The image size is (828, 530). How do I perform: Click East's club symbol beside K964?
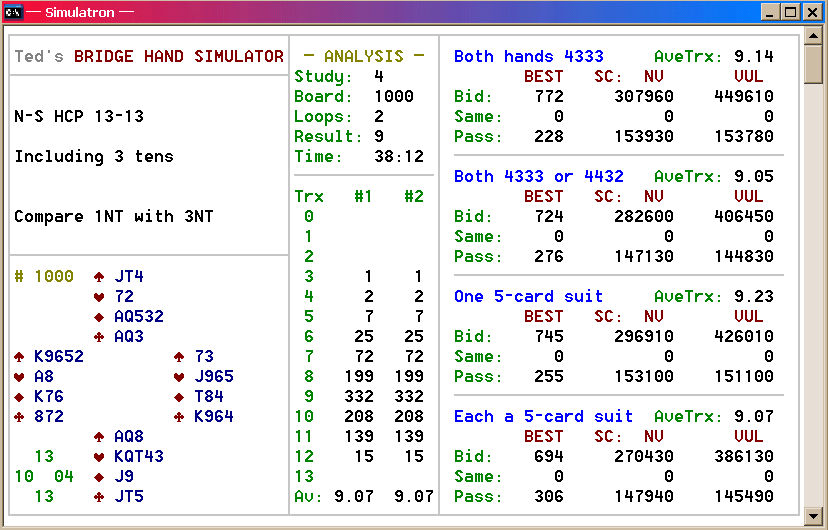(179, 417)
